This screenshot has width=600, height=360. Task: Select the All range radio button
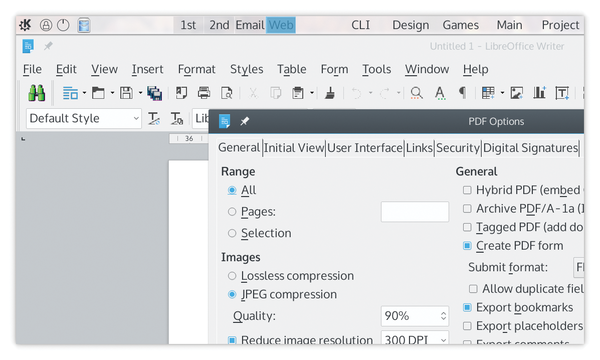pyautogui.click(x=232, y=190)
